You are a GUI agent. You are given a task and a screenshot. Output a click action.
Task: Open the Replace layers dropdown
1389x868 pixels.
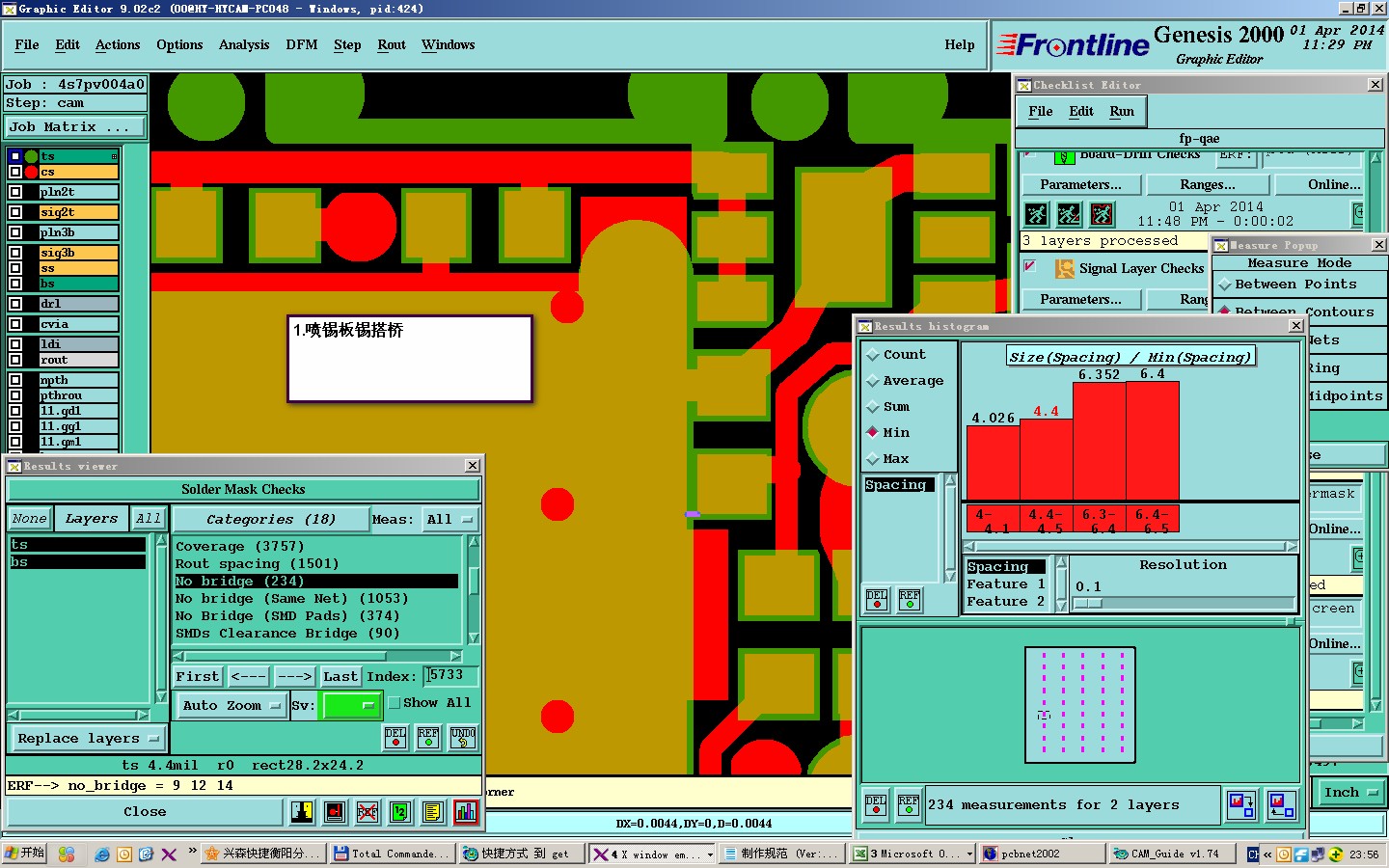pos(88,739)
